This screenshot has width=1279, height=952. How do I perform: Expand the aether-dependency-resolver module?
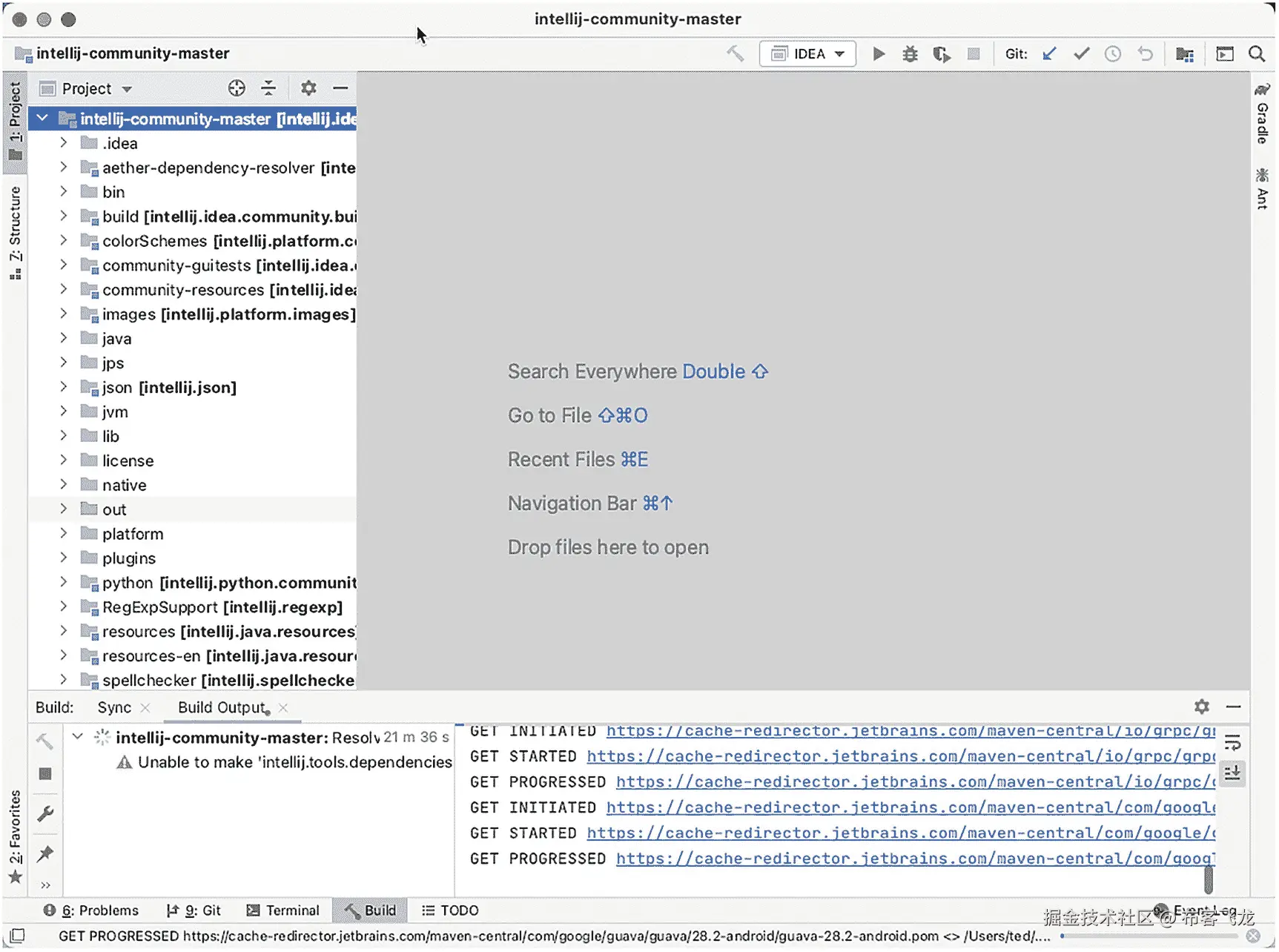click(x=64, y=167)
